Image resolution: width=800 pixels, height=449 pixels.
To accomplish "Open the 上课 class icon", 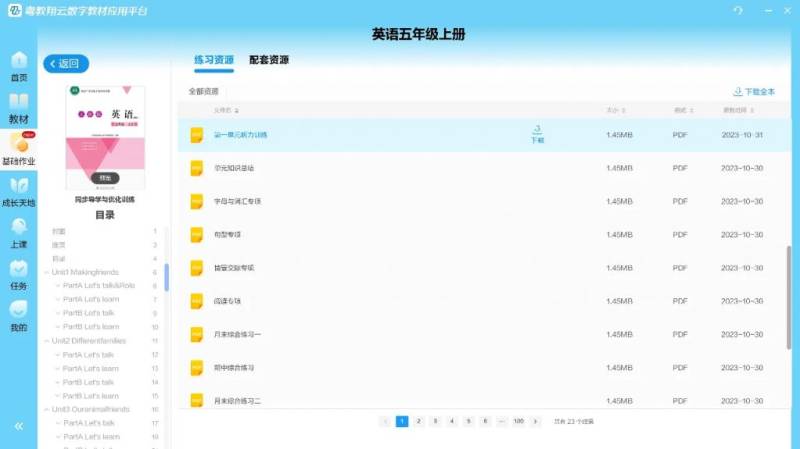I will click(18, 233).
